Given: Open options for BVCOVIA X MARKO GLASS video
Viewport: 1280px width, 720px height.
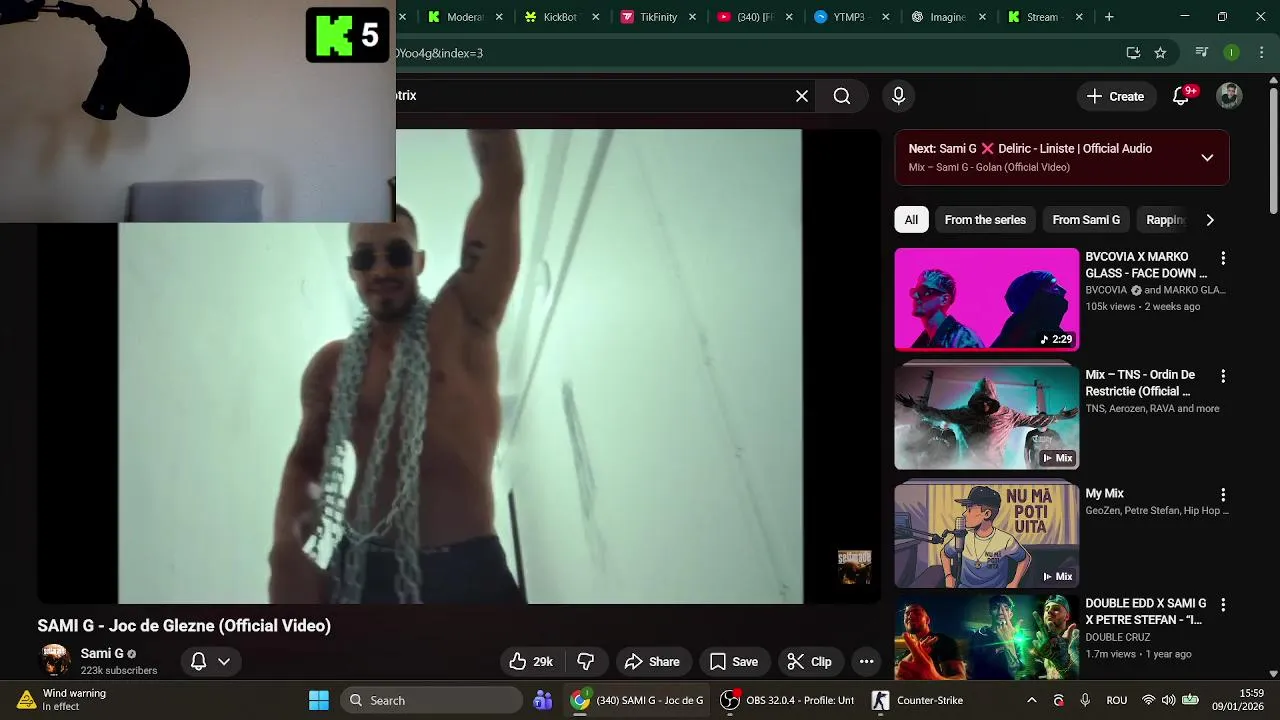Looking at the screenshot, I should (x=1222, y=258).
